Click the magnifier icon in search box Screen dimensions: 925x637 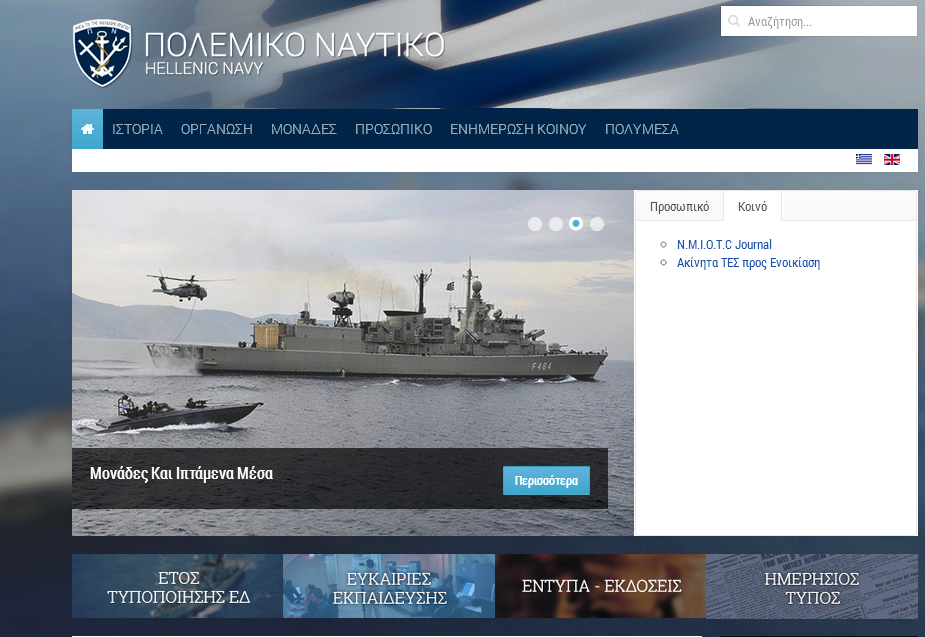734,21
